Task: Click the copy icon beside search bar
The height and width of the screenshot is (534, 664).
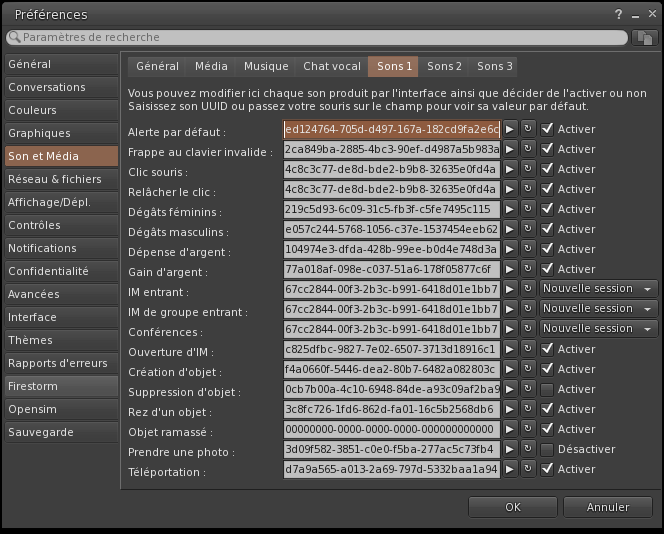Action: click(644, 37)
